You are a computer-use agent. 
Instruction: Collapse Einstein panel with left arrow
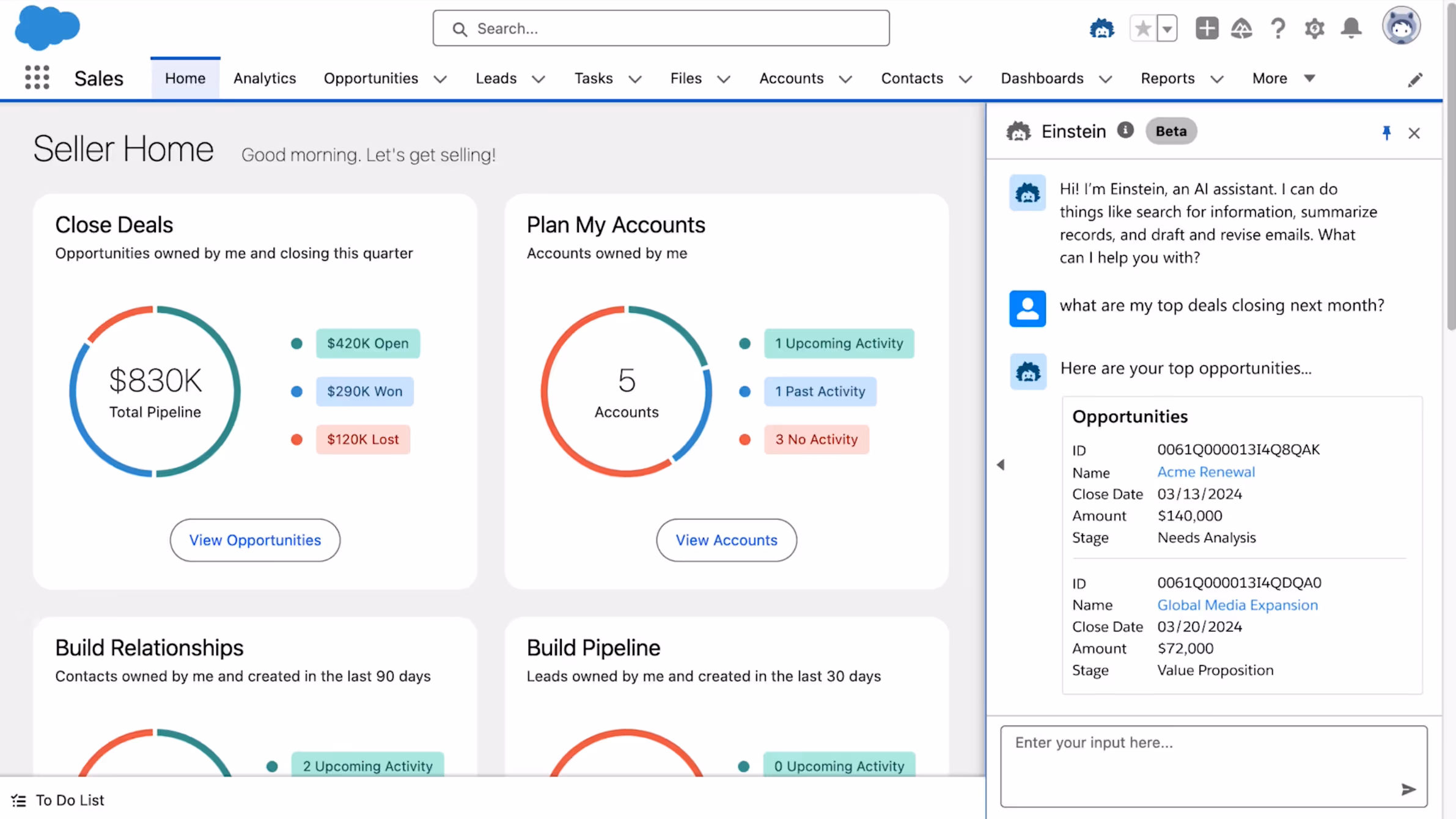[x=1001, y=465]
